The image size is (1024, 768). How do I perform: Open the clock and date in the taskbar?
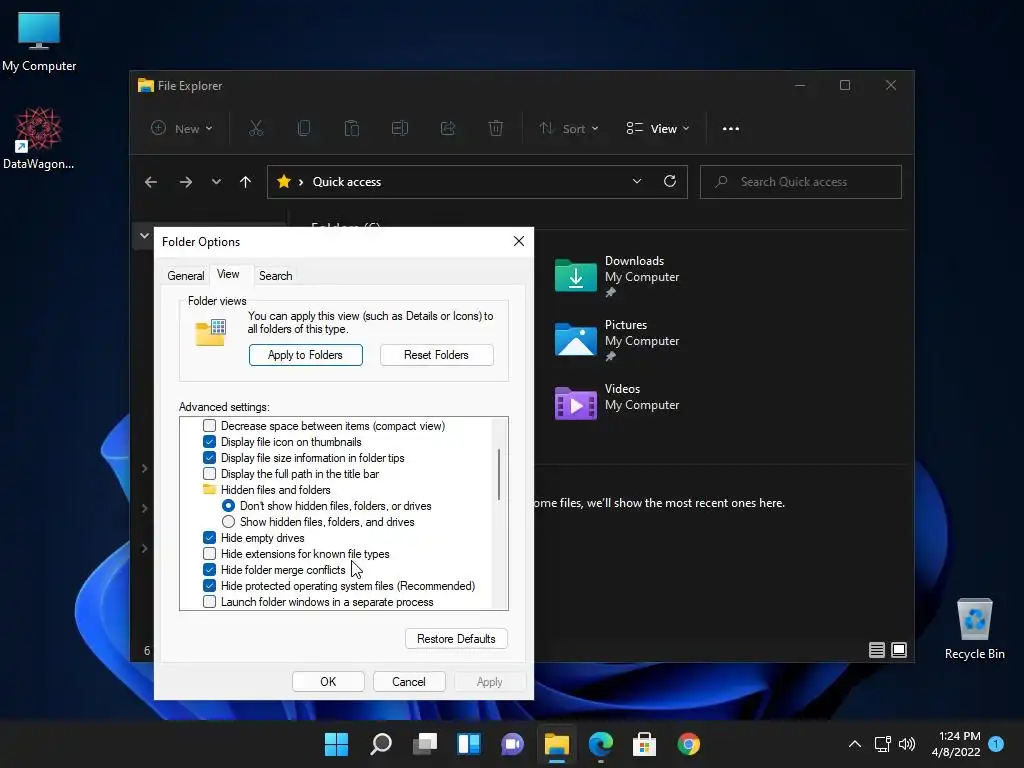click(957, 744)
